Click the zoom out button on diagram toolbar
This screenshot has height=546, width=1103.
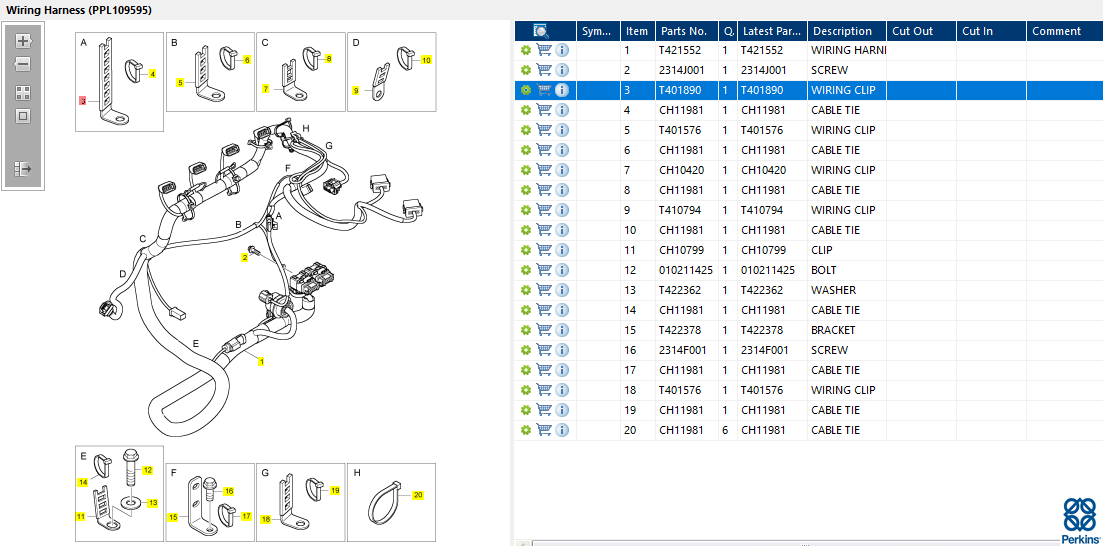click(x=23, y=64)
